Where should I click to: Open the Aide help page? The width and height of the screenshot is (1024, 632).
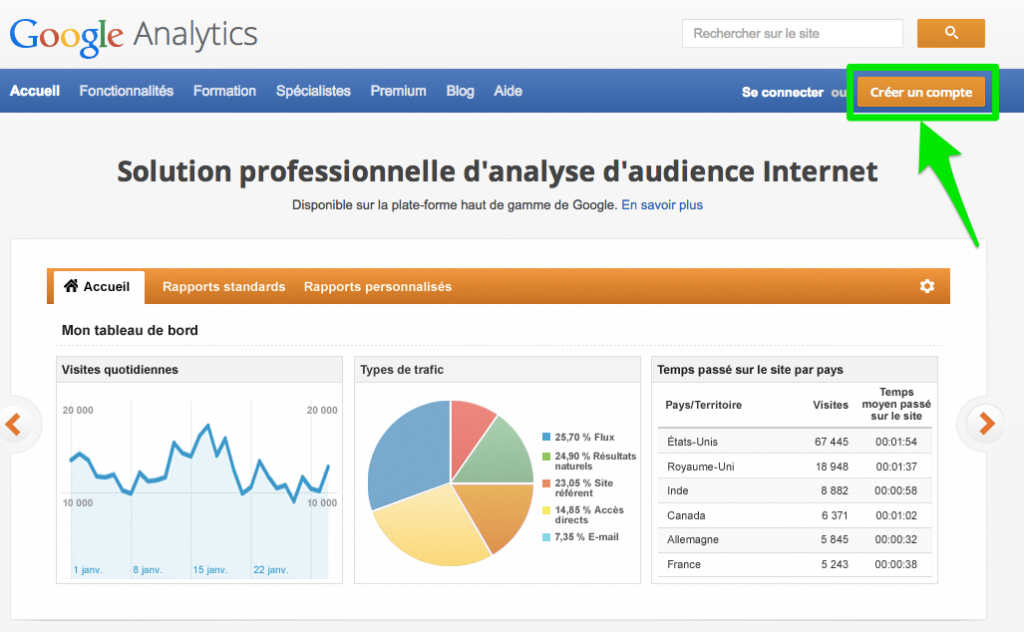click(508, 91)
